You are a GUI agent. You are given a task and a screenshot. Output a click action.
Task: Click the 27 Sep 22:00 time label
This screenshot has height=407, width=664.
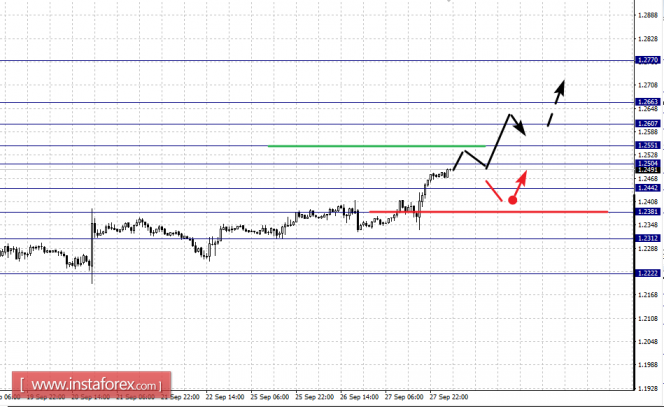click(x=449, y=397)
